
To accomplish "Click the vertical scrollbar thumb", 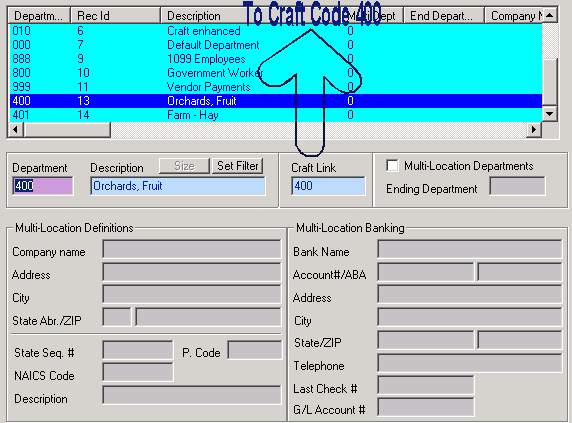I will coord(550,82).
